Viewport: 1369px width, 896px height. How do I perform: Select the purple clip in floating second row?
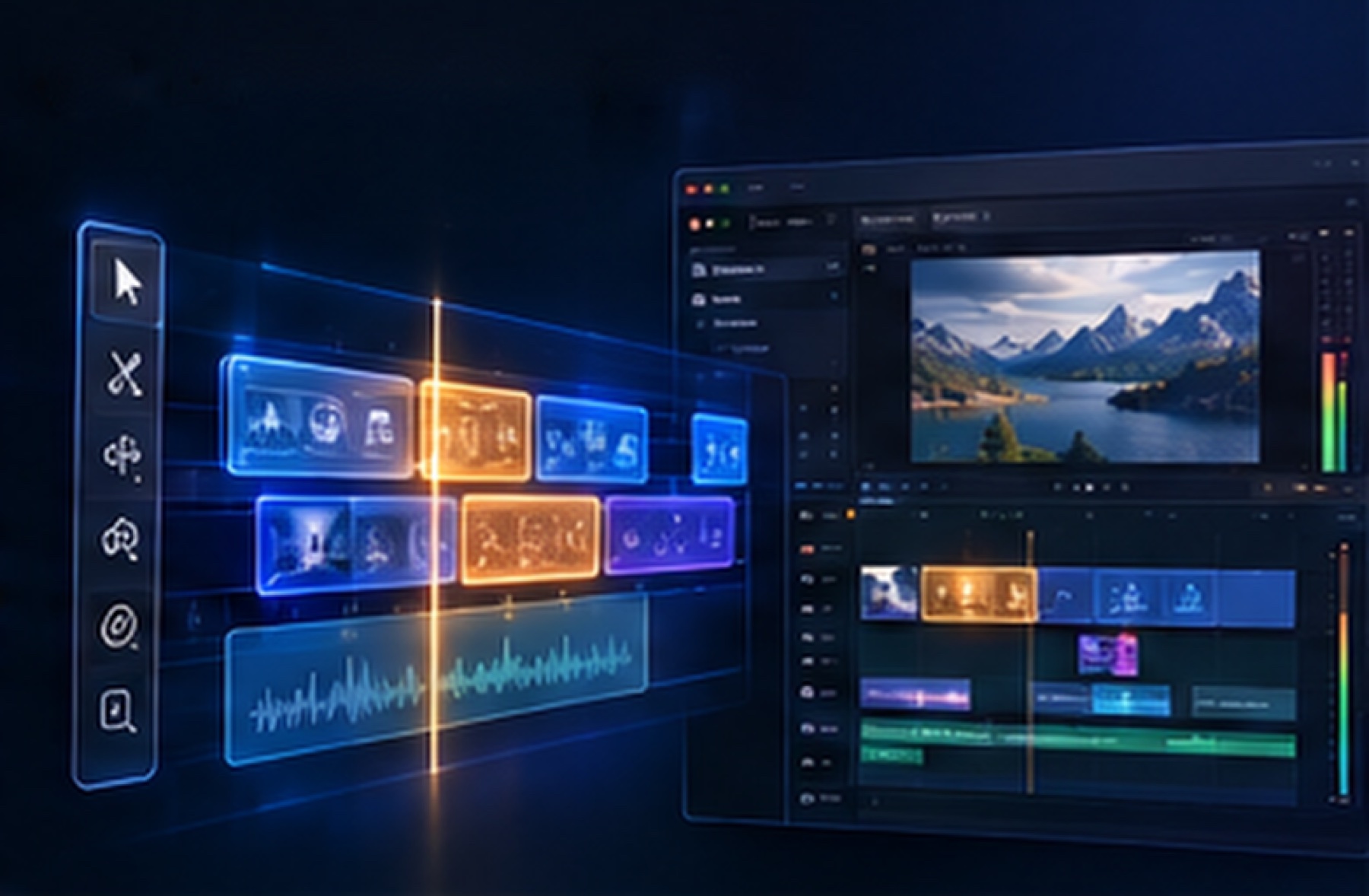(x=669, y=534)
